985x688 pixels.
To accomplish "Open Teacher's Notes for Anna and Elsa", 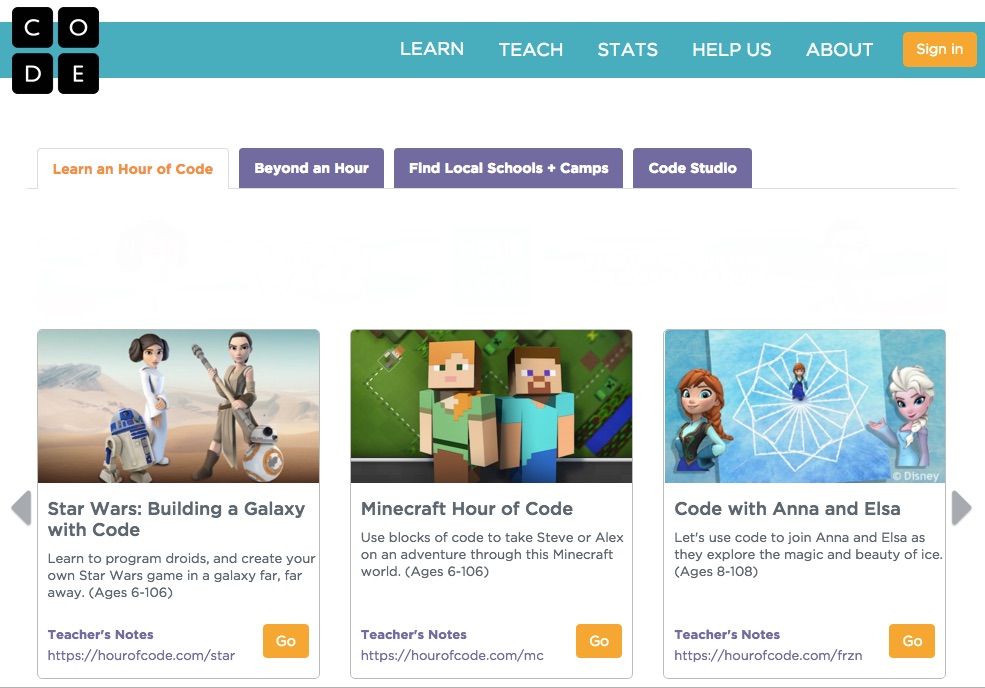I will [x=726, y=634].
